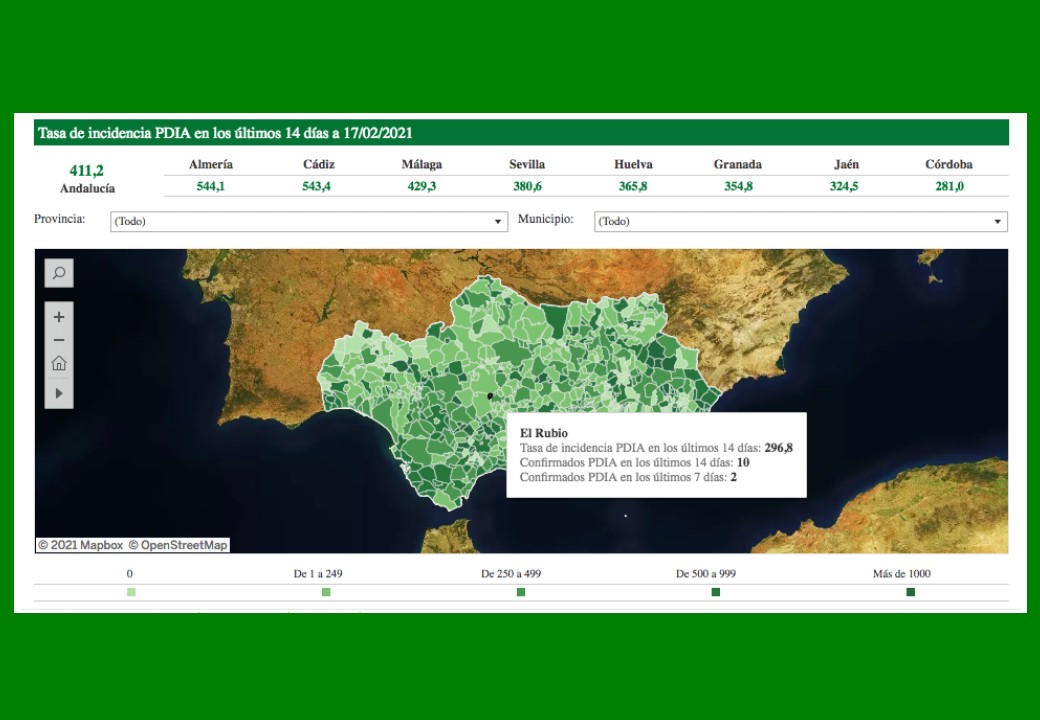Image resolution: width=1040 pixels, height=720 pixels.
Task: Click the black El Rubio marker on the map
Action: tap(490, 397)
